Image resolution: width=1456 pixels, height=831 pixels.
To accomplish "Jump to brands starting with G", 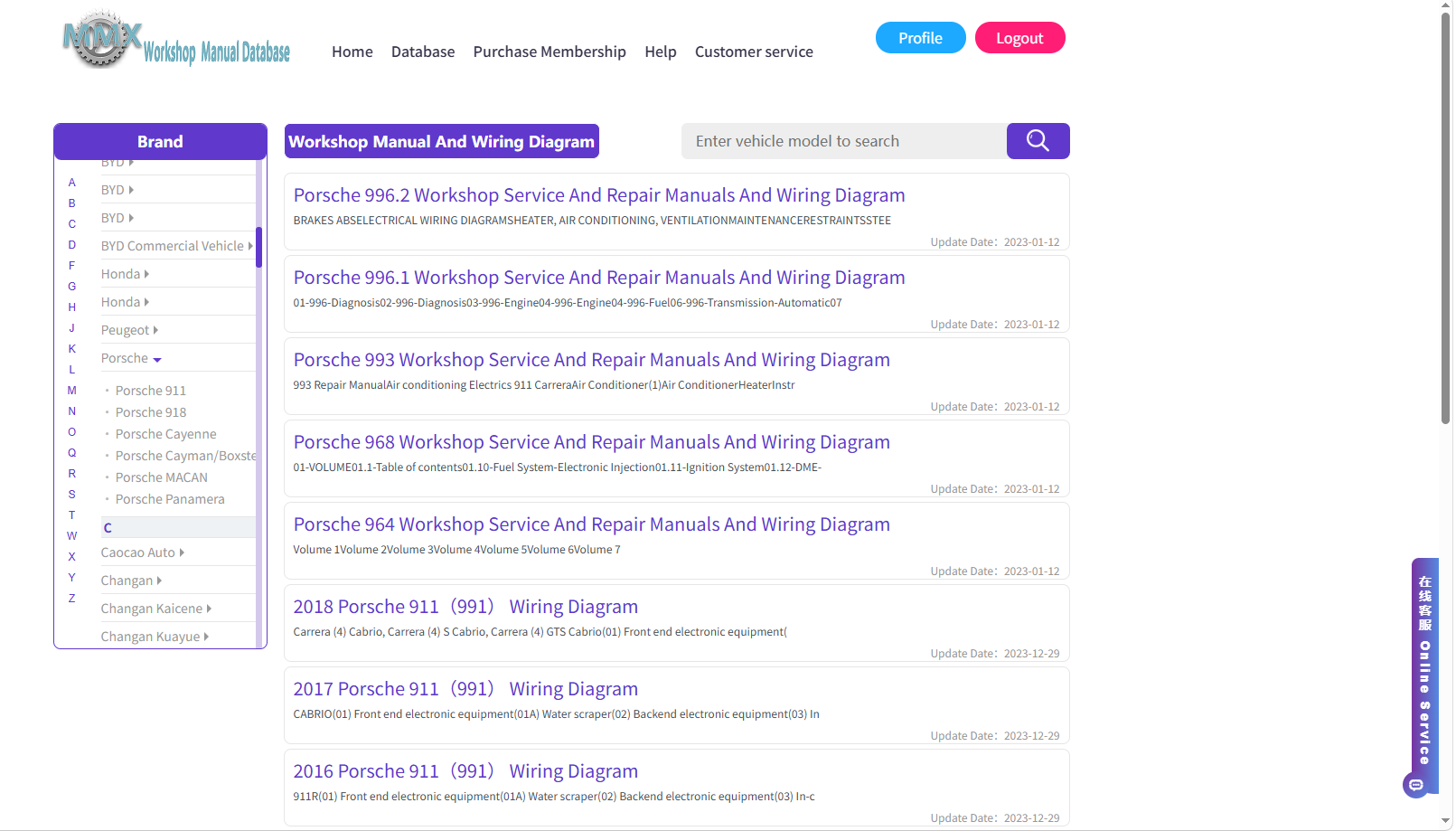I will pos(72,287).
